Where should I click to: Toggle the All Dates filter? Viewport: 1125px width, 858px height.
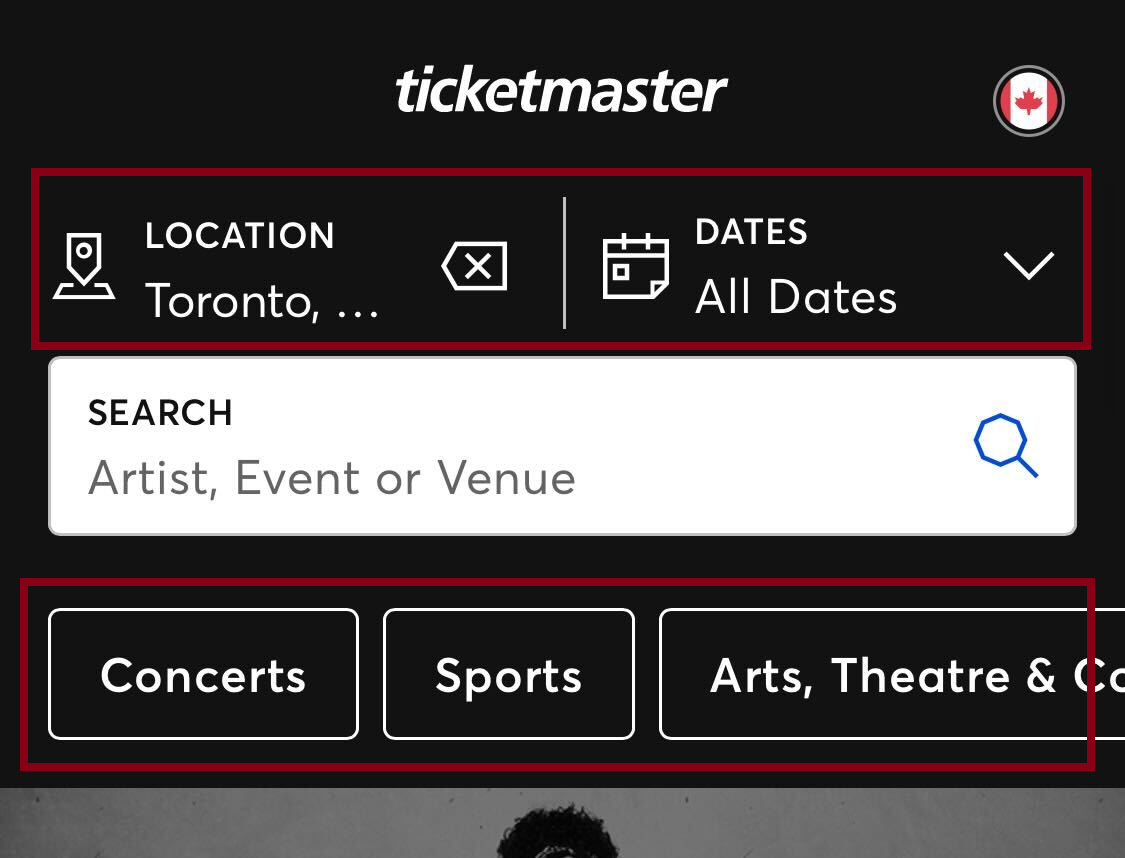pos(795,296)
